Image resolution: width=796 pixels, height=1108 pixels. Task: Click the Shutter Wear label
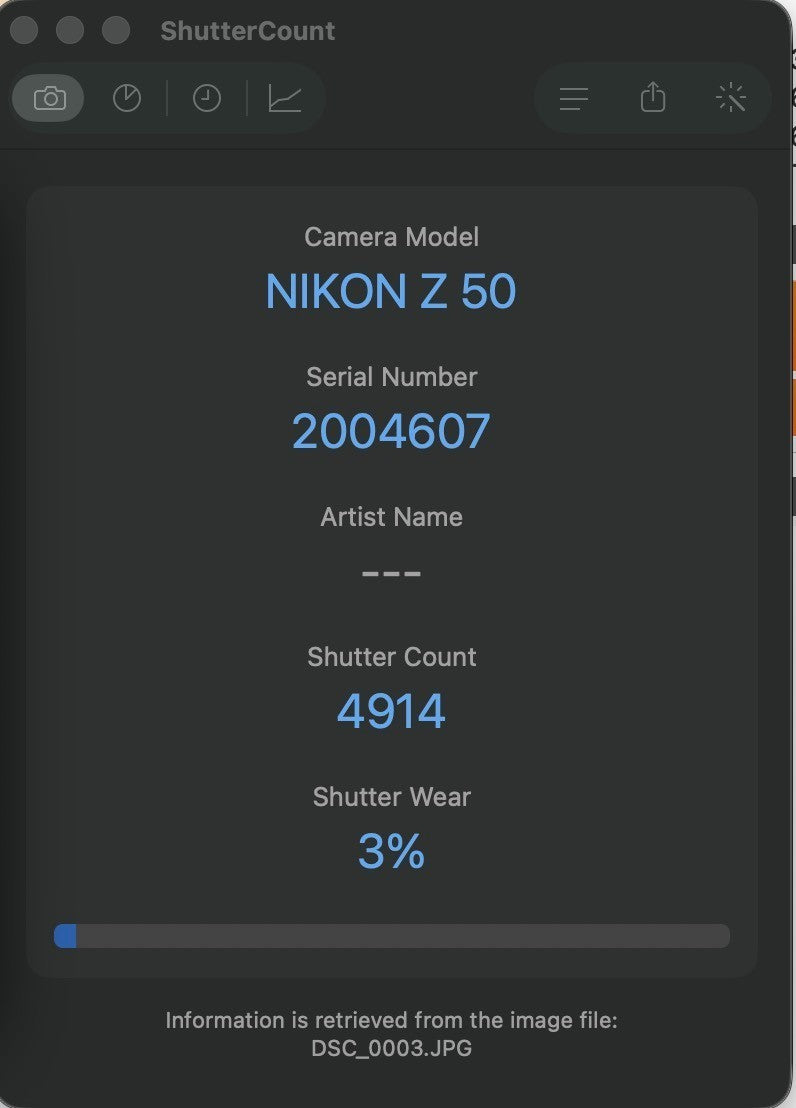click(x=391, y=796)
